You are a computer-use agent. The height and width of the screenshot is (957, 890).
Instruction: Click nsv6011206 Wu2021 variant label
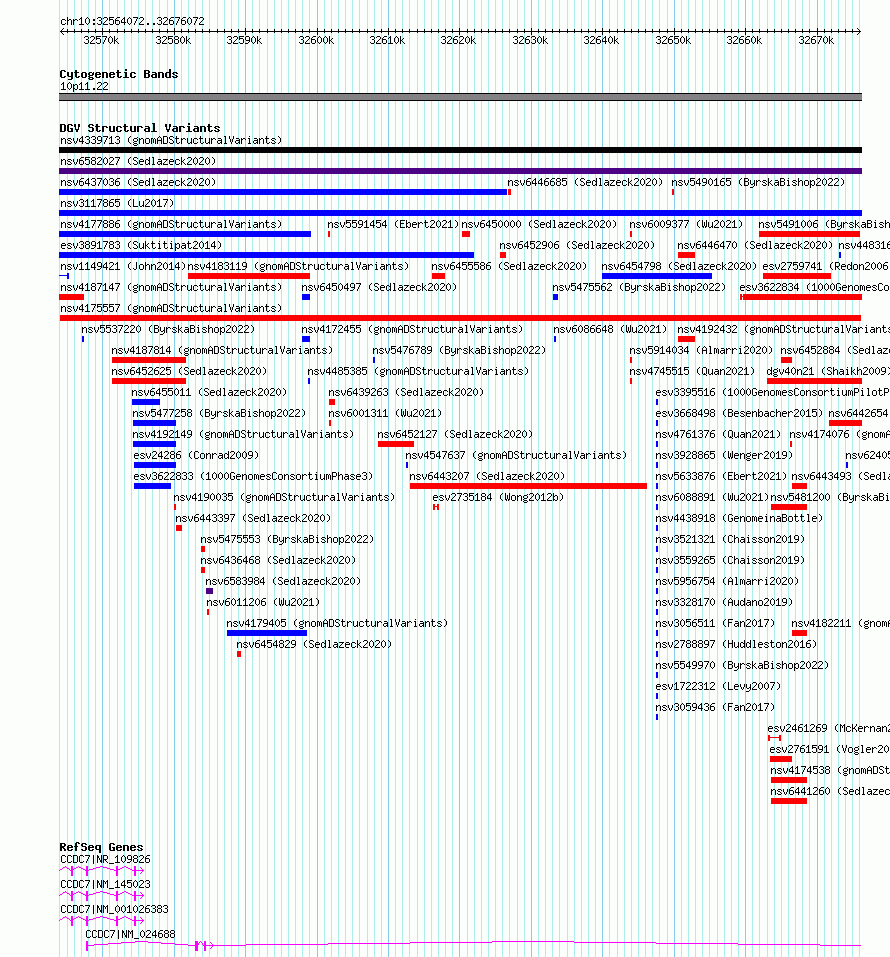point(263,602)
